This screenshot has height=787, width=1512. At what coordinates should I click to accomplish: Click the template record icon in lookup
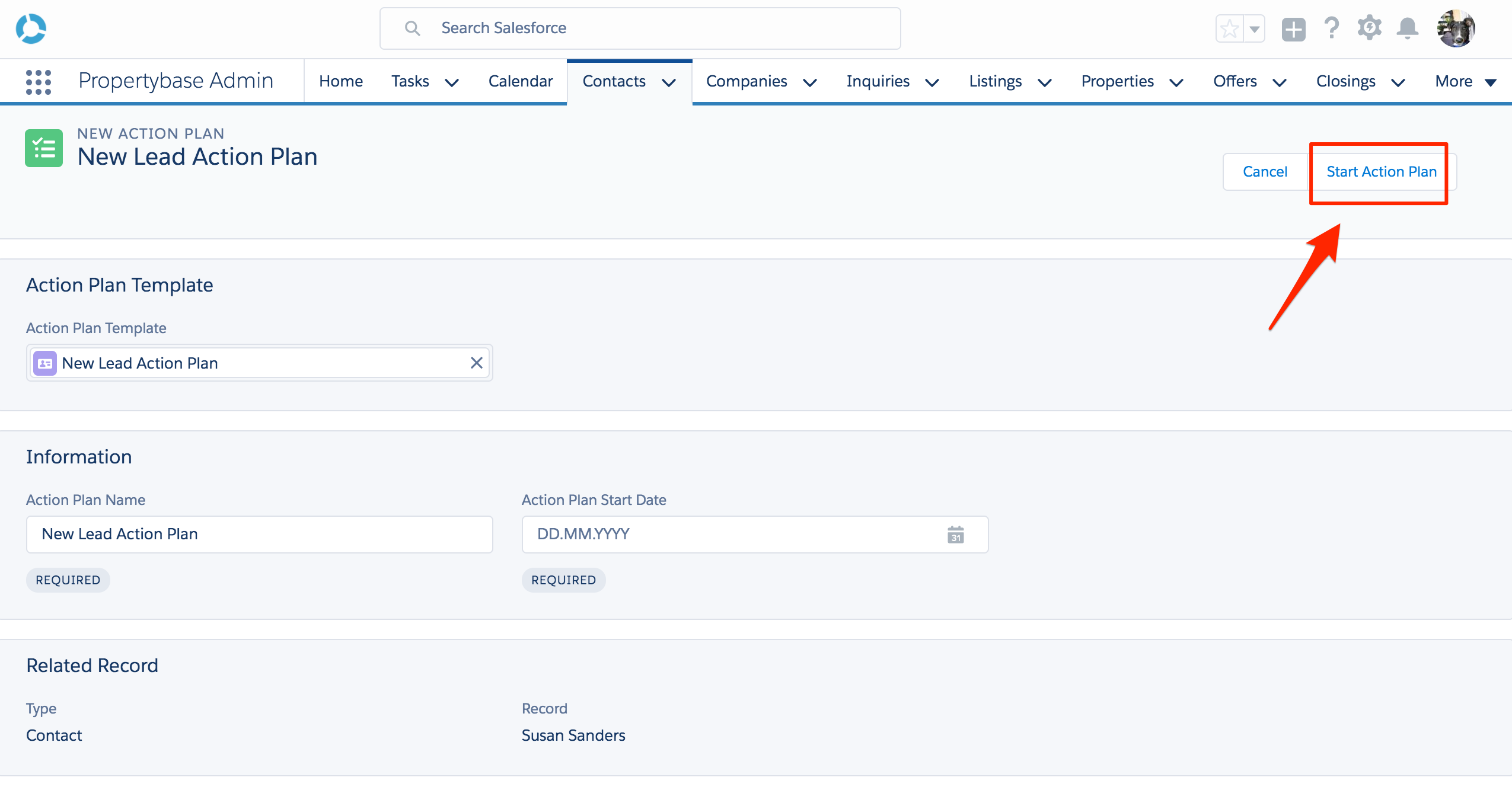tap(45, 363)
